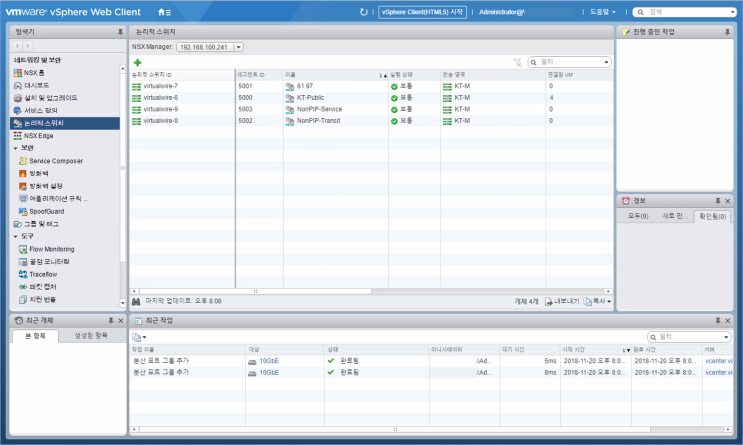Pin the 탐색기 navigator panel
The image size is (743, 445).
coord(120,32)
